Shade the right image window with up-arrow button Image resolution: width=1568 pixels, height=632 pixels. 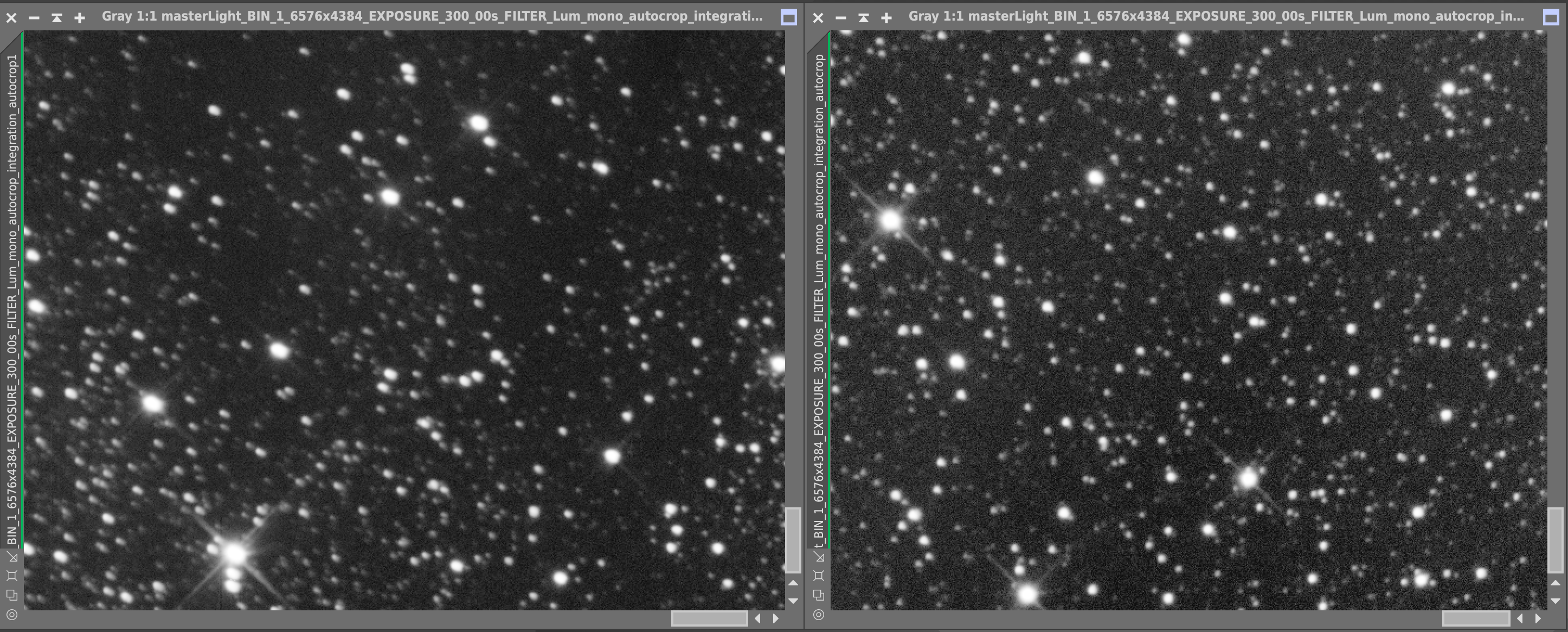click(x=863, y=18)
